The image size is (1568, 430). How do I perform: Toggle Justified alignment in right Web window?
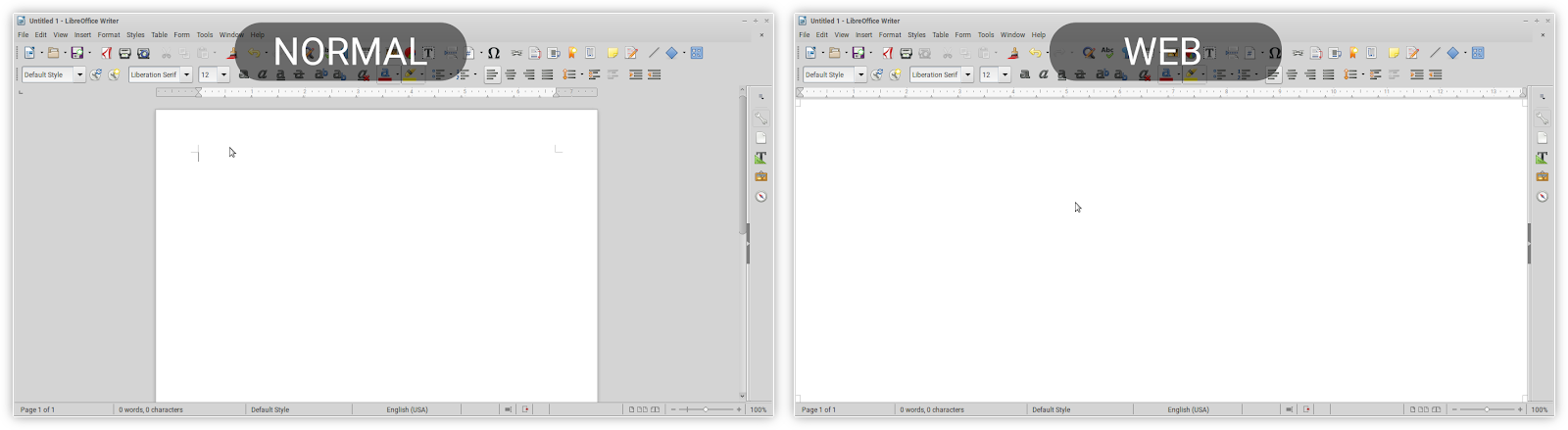coord(1329,74)
